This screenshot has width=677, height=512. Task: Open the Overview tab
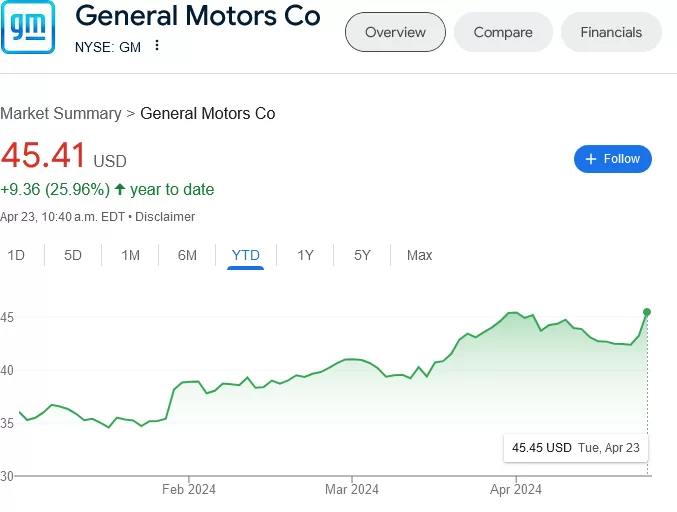(395, 32)
